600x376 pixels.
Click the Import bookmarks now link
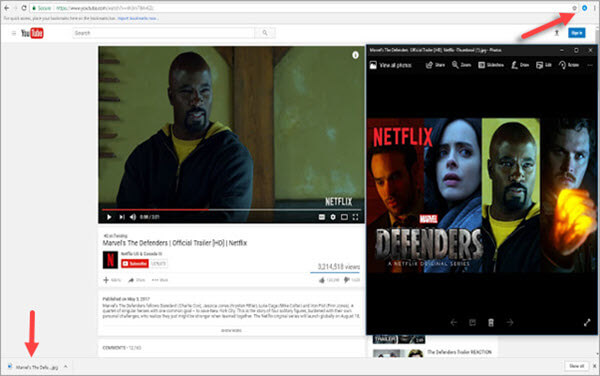(x=137, y=18)
